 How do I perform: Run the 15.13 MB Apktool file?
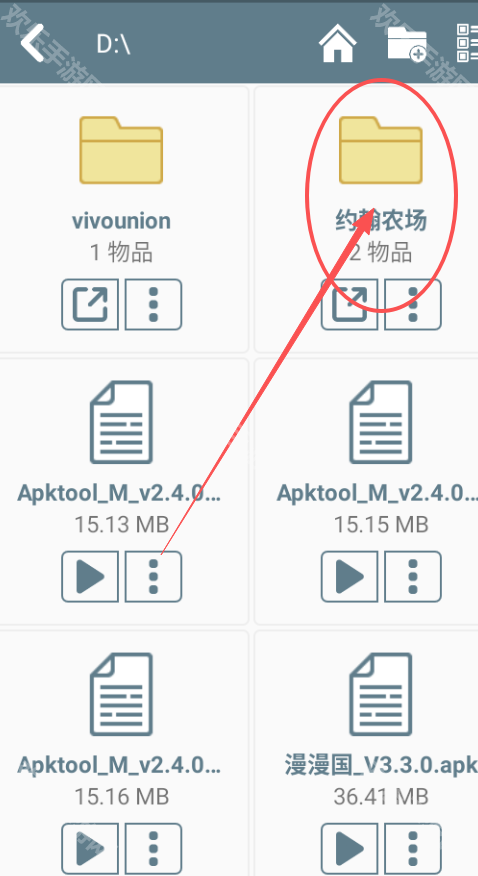(x=90, y=577)
